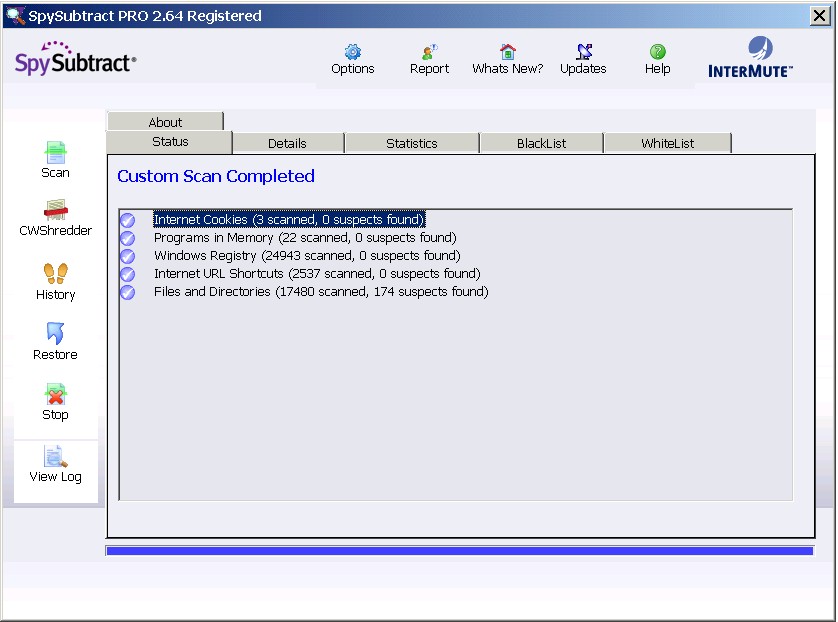
Task: Click the History label
Action: tap(56, 294)
